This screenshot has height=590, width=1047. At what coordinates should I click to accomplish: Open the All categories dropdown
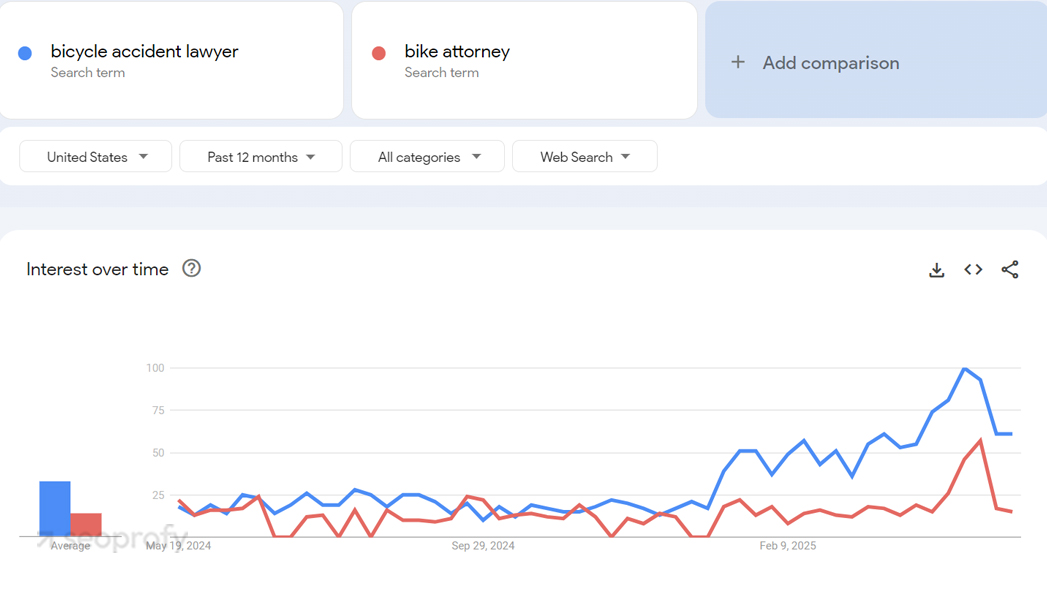[x=427, y=157]
